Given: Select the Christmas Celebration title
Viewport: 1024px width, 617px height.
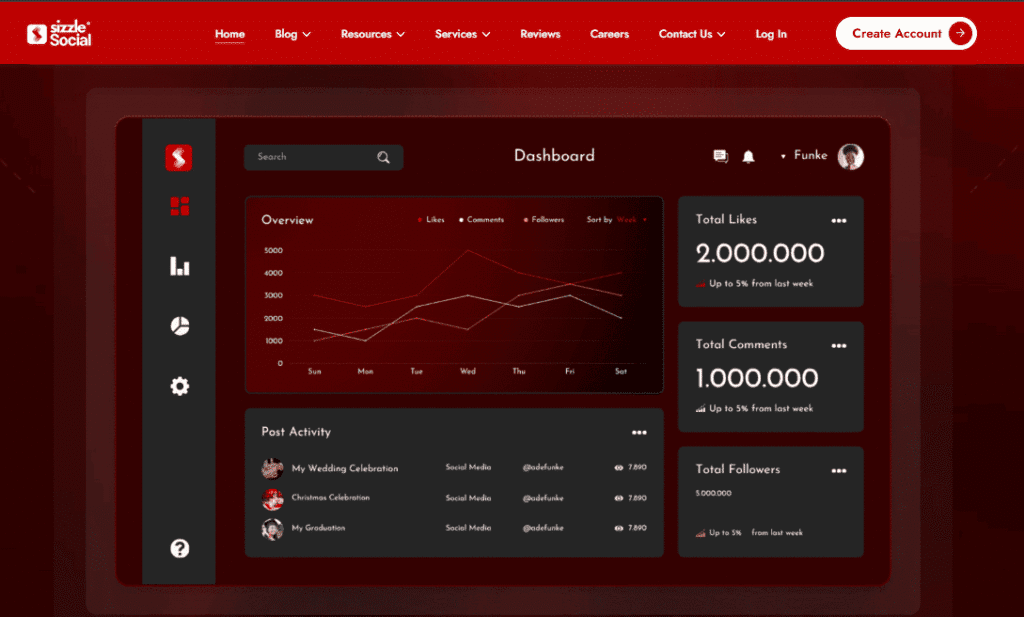Looking at the screenshot, I should (x=330, y=498).
